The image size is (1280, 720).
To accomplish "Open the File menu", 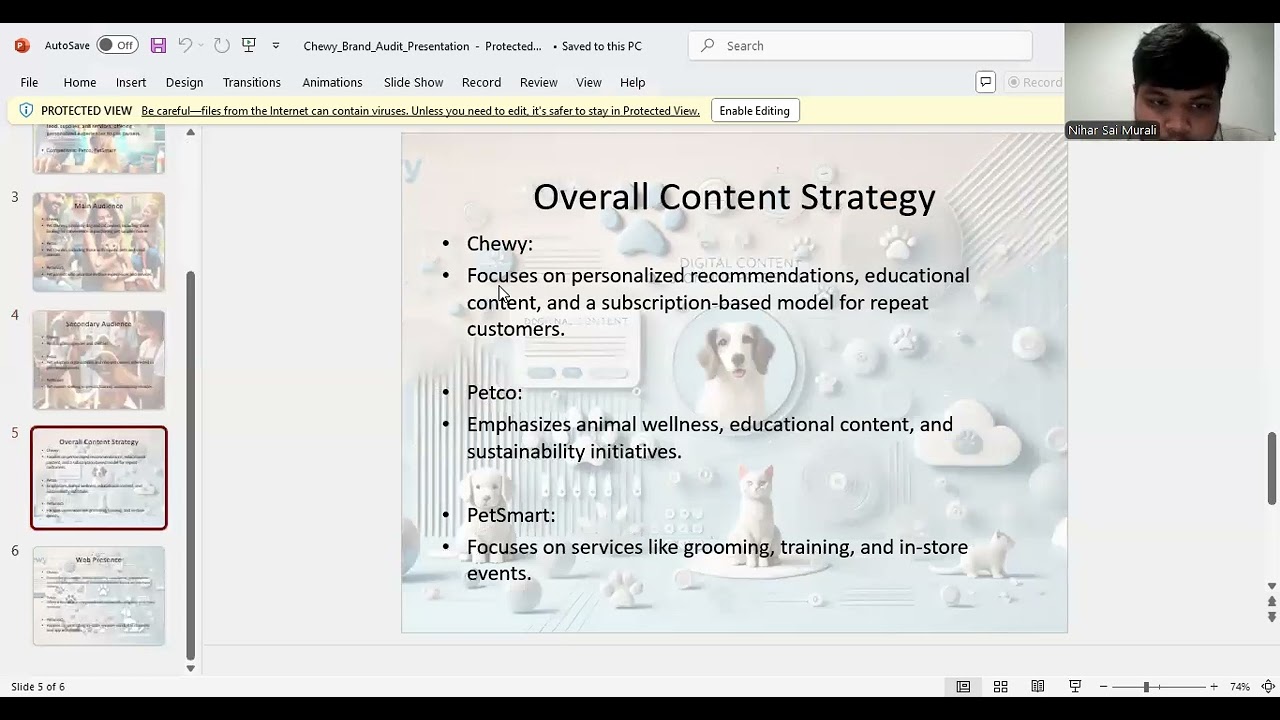I will click(x=29, y=82).
